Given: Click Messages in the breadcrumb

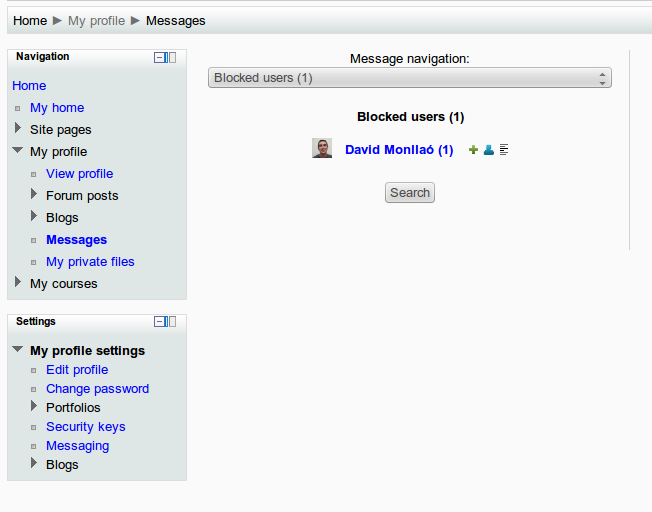Looking at the screenshot, I should coord(175,21).
